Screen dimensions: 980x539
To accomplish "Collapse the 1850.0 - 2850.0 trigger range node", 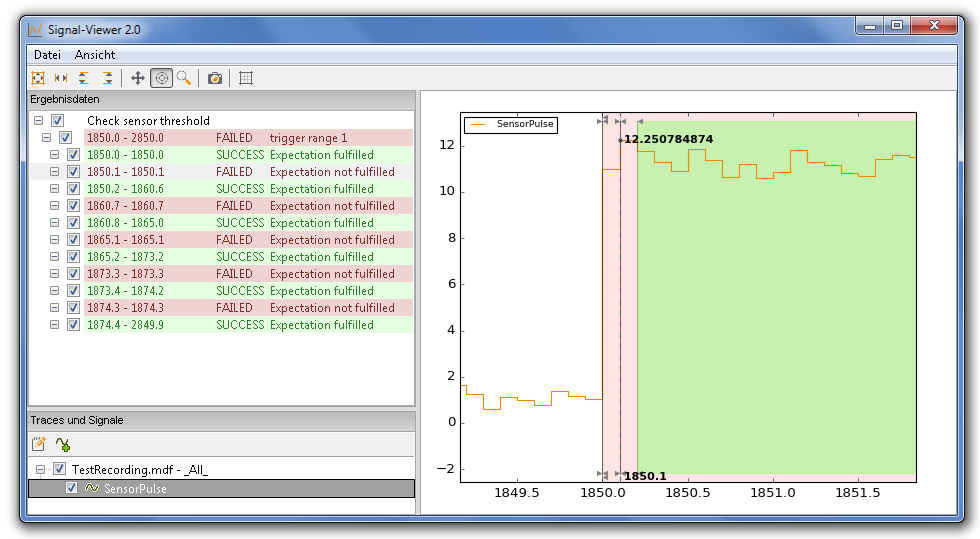I will (x=47, y=138).
